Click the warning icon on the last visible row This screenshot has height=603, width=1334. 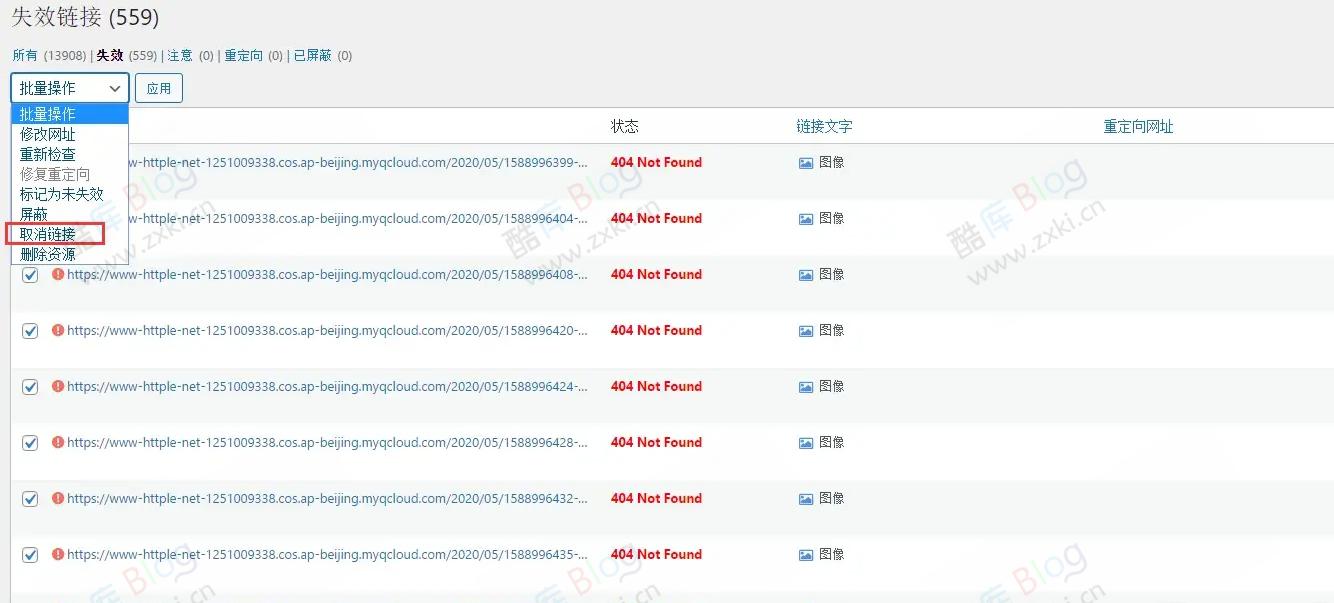click(57, 554)
